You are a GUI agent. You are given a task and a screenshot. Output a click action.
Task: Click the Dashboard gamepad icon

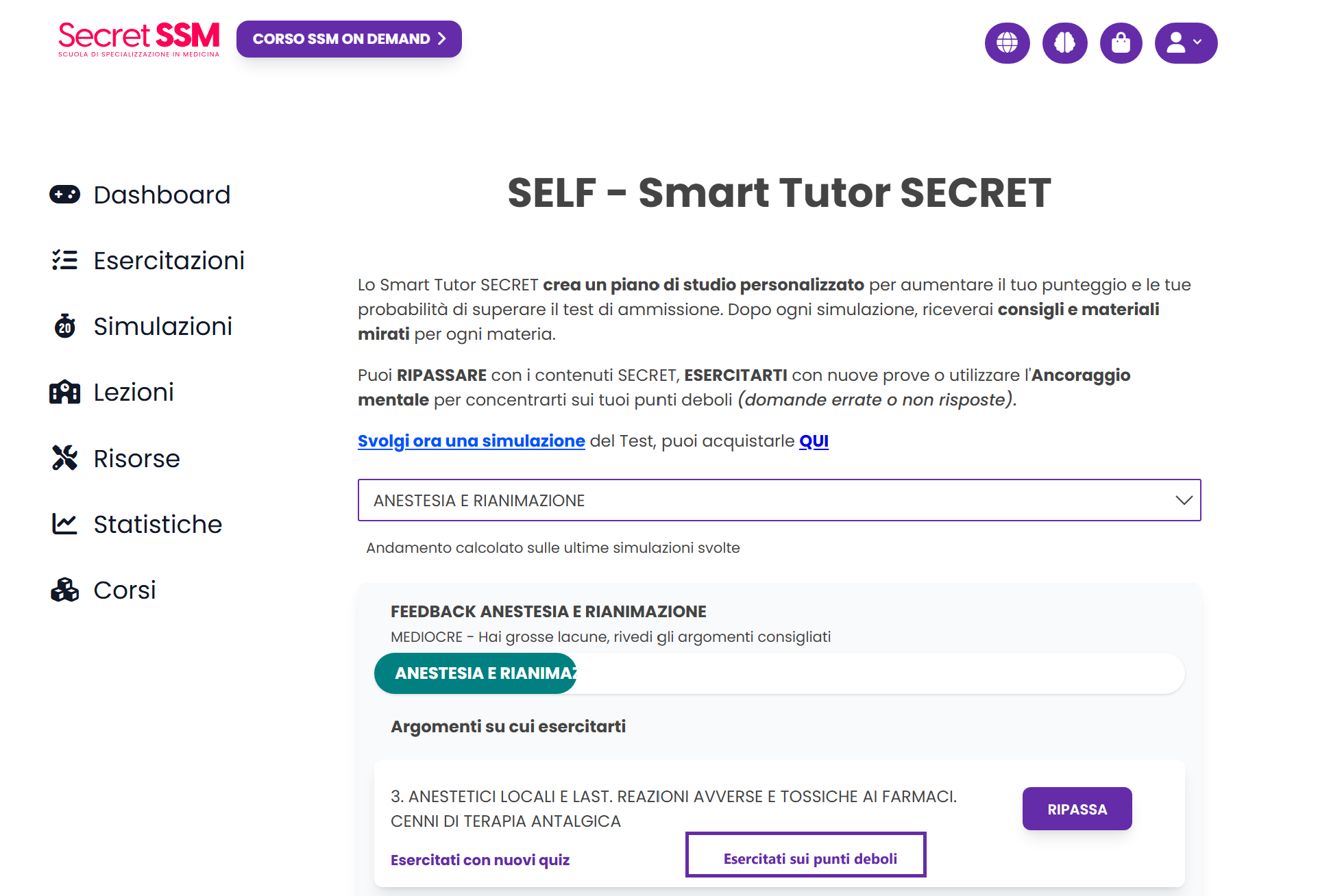tap(65, 195)
